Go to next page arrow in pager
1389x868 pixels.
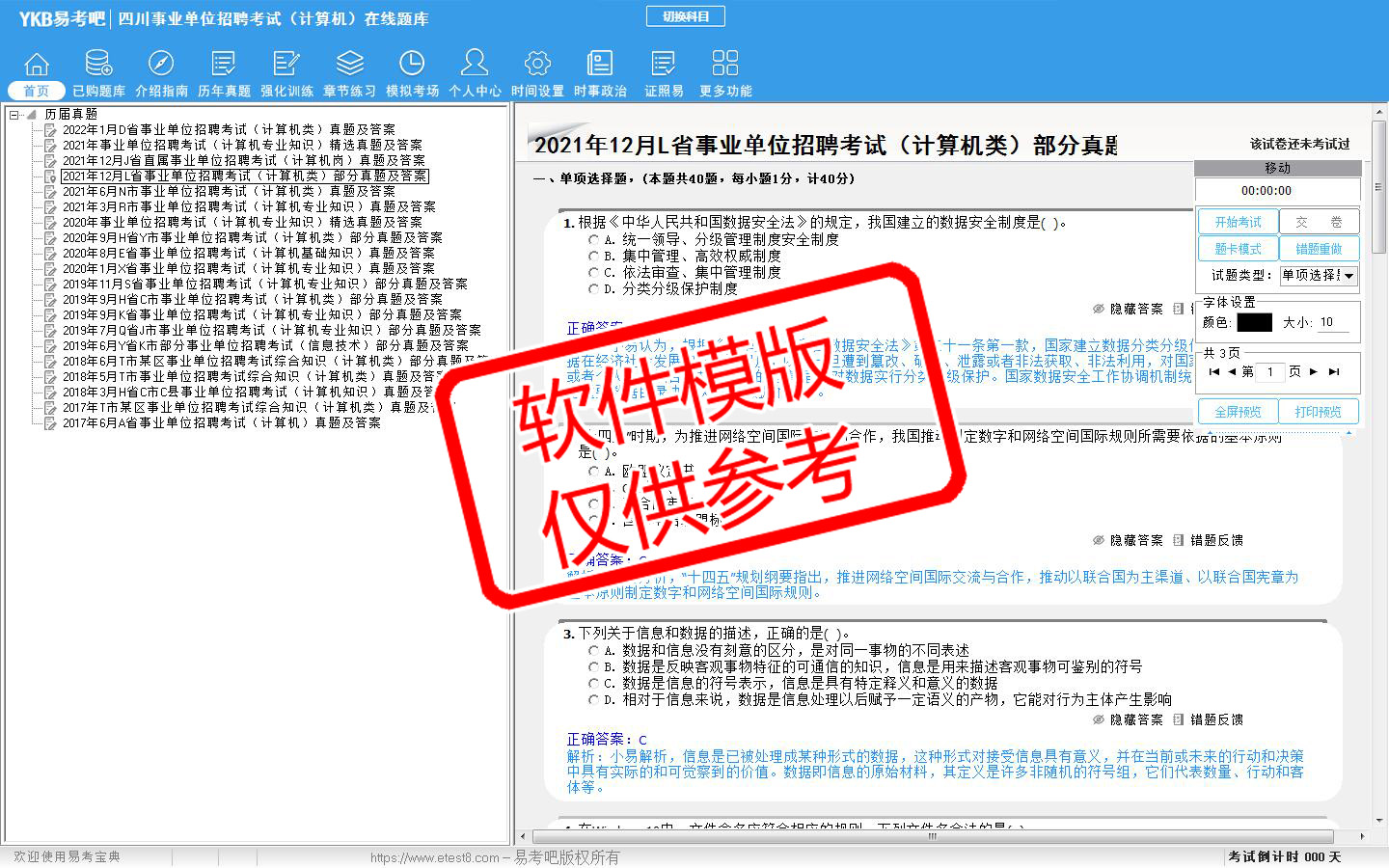pyautogui.click(x=1313, y=371)
